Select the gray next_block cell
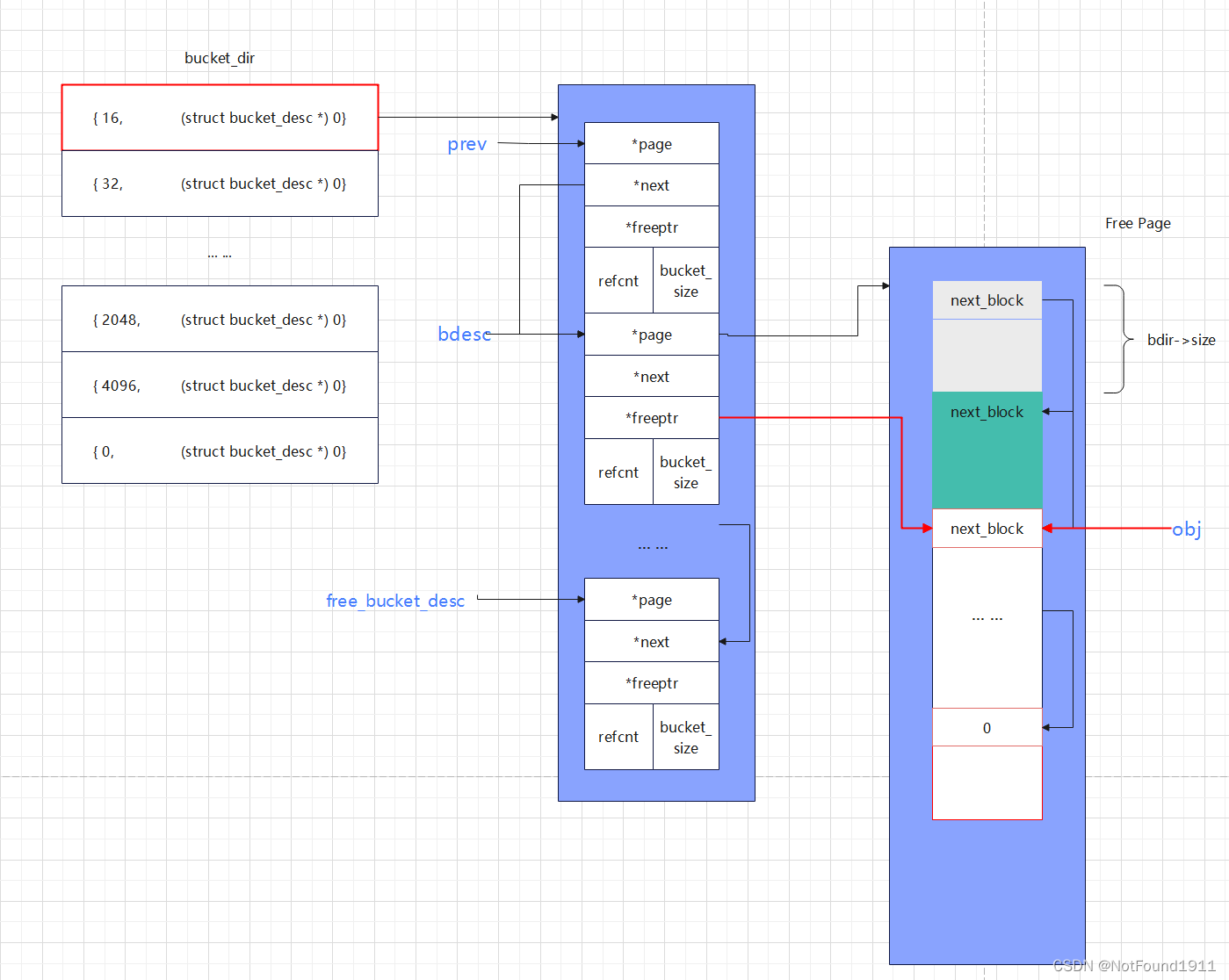1229x980 pixels. (x=987, y=300)
